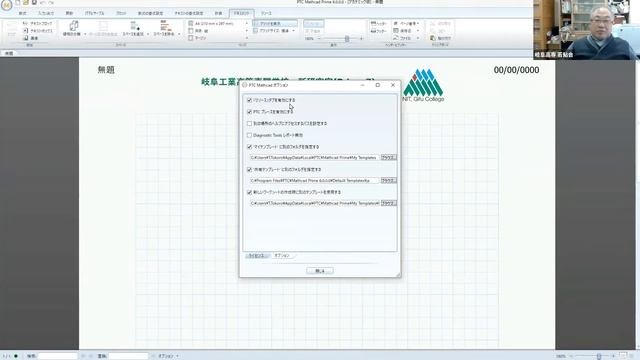640x360 pixels.
Task: Click the Open file icon in quick access toolbar
Action: [x=26, y=3]
